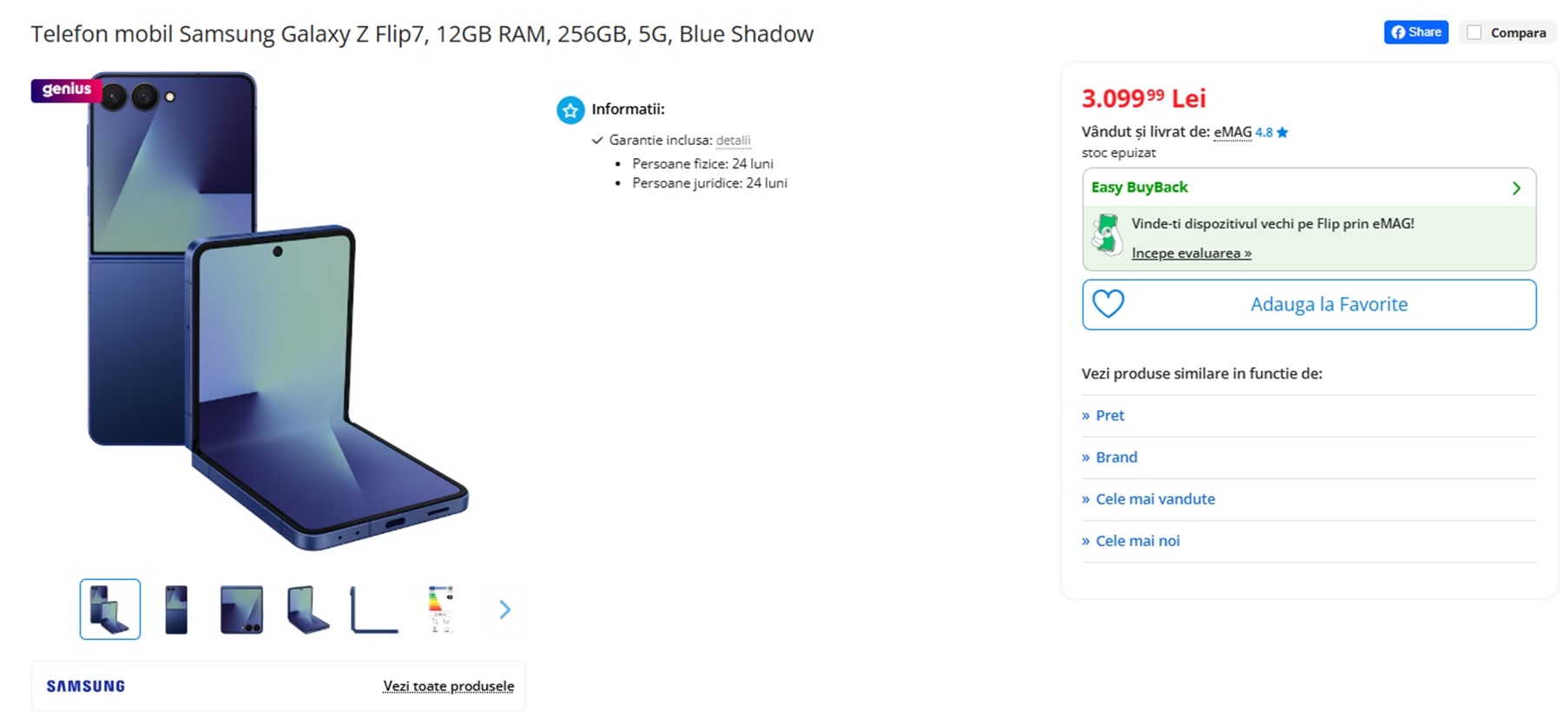Select the first folded phone thumbnail
This screenshot has height=719, width=1568.
[x=110, y=610]
